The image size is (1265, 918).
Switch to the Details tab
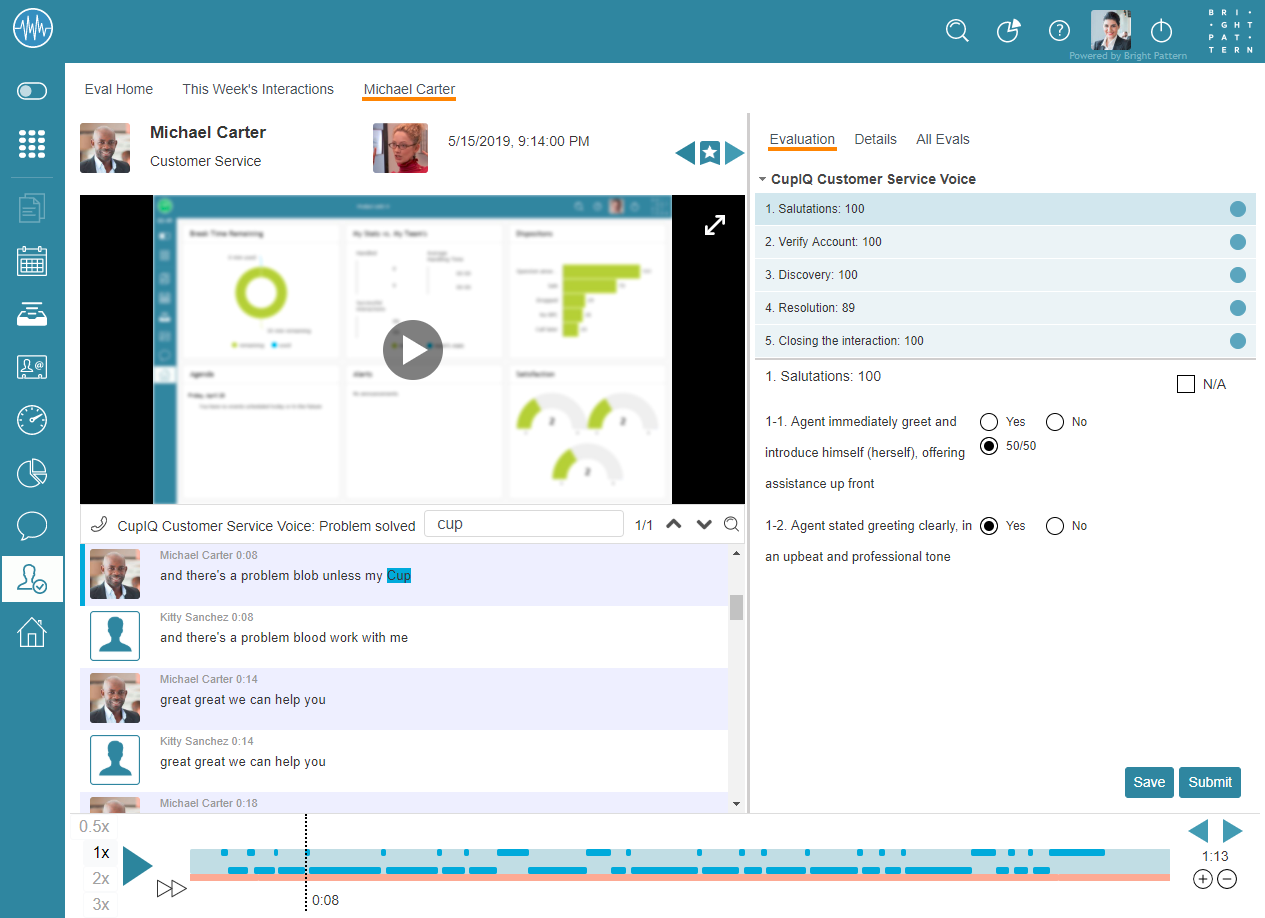(875, 139)
